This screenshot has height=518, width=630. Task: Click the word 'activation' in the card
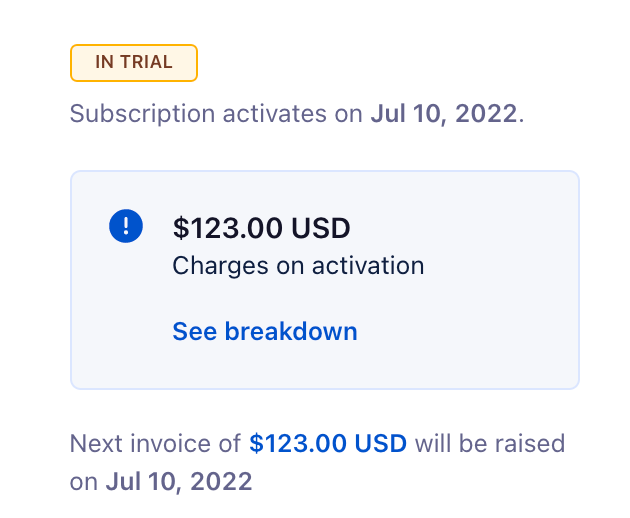(368, 266)
